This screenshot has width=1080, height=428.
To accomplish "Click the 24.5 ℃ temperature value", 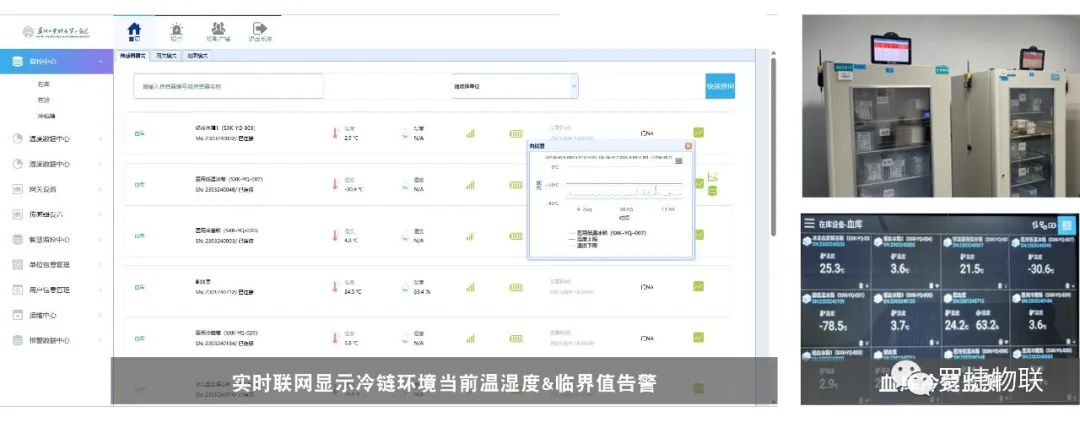I will pyautogui.click(x=352, y=292).
